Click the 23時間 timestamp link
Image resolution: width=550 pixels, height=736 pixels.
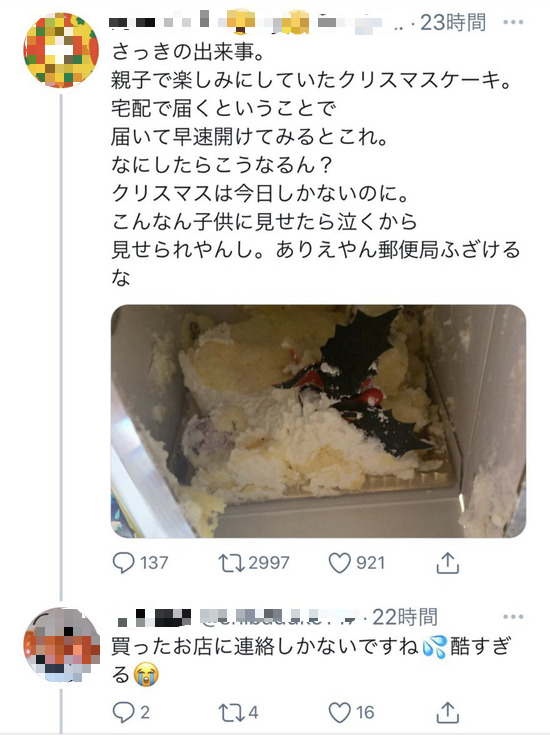click(x=453, y=22)
